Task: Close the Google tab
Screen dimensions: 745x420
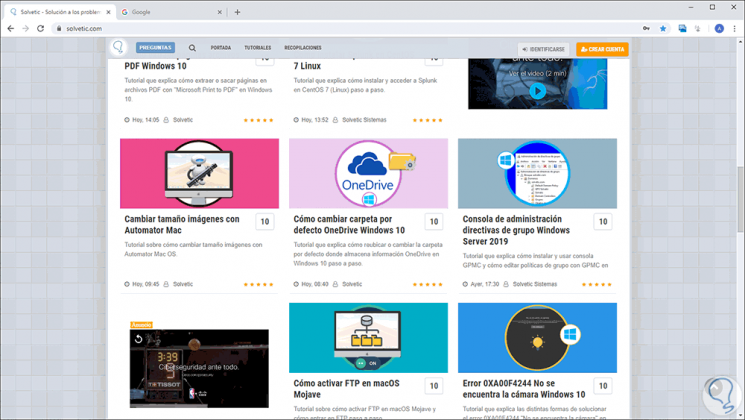Action: point(220,12)
